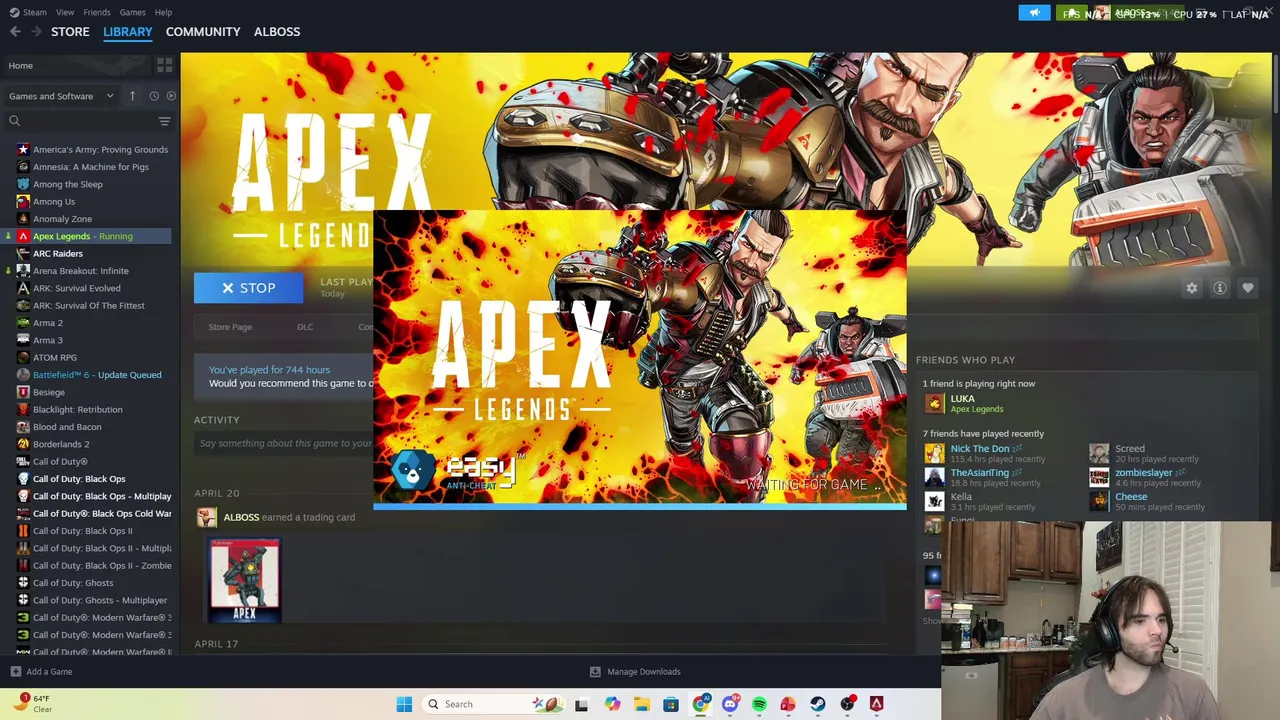Open game settings gear icon

[x=1191, y=288]
